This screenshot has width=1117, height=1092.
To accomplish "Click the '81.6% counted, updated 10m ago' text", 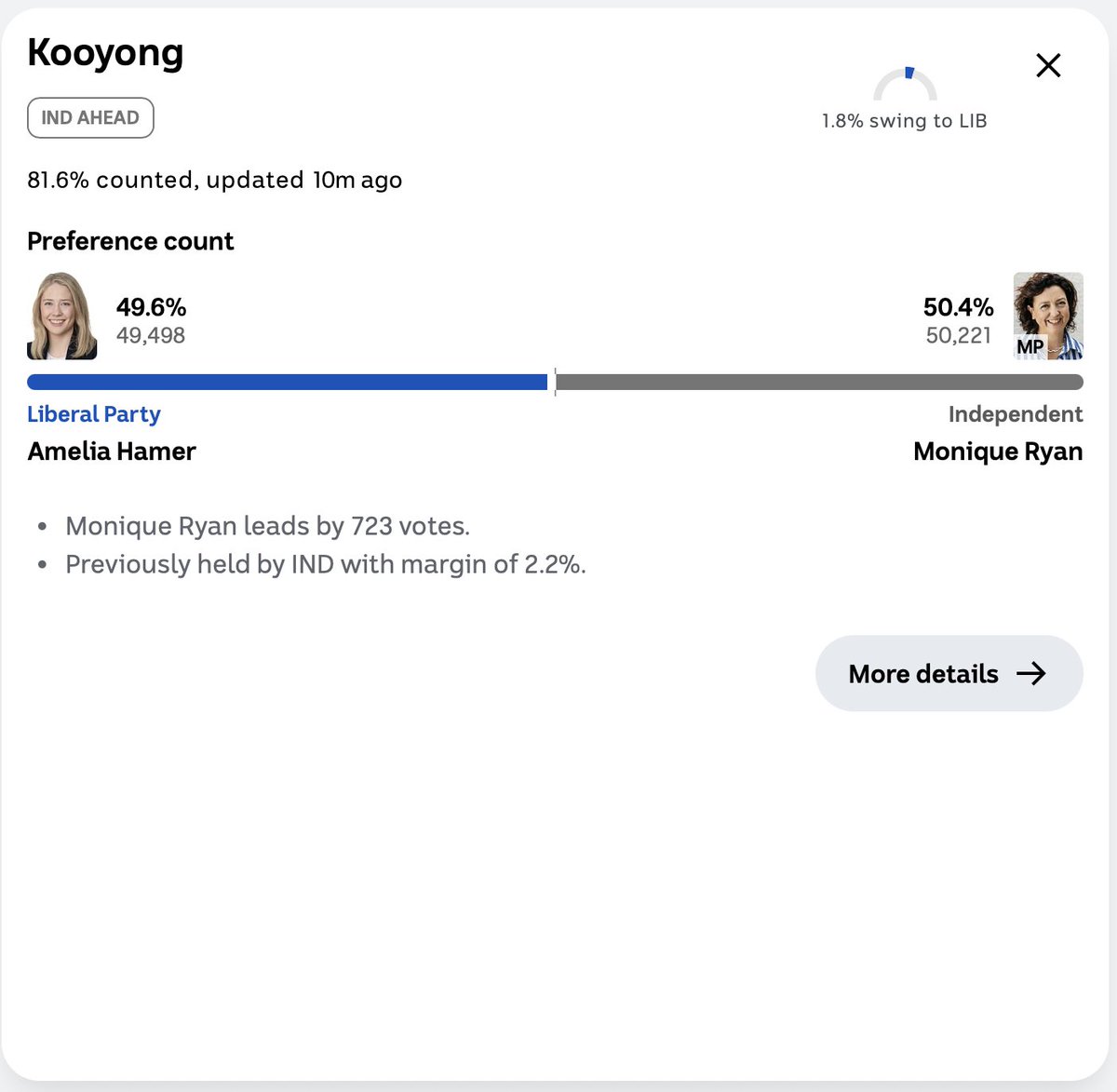I will tap(215, 180).
